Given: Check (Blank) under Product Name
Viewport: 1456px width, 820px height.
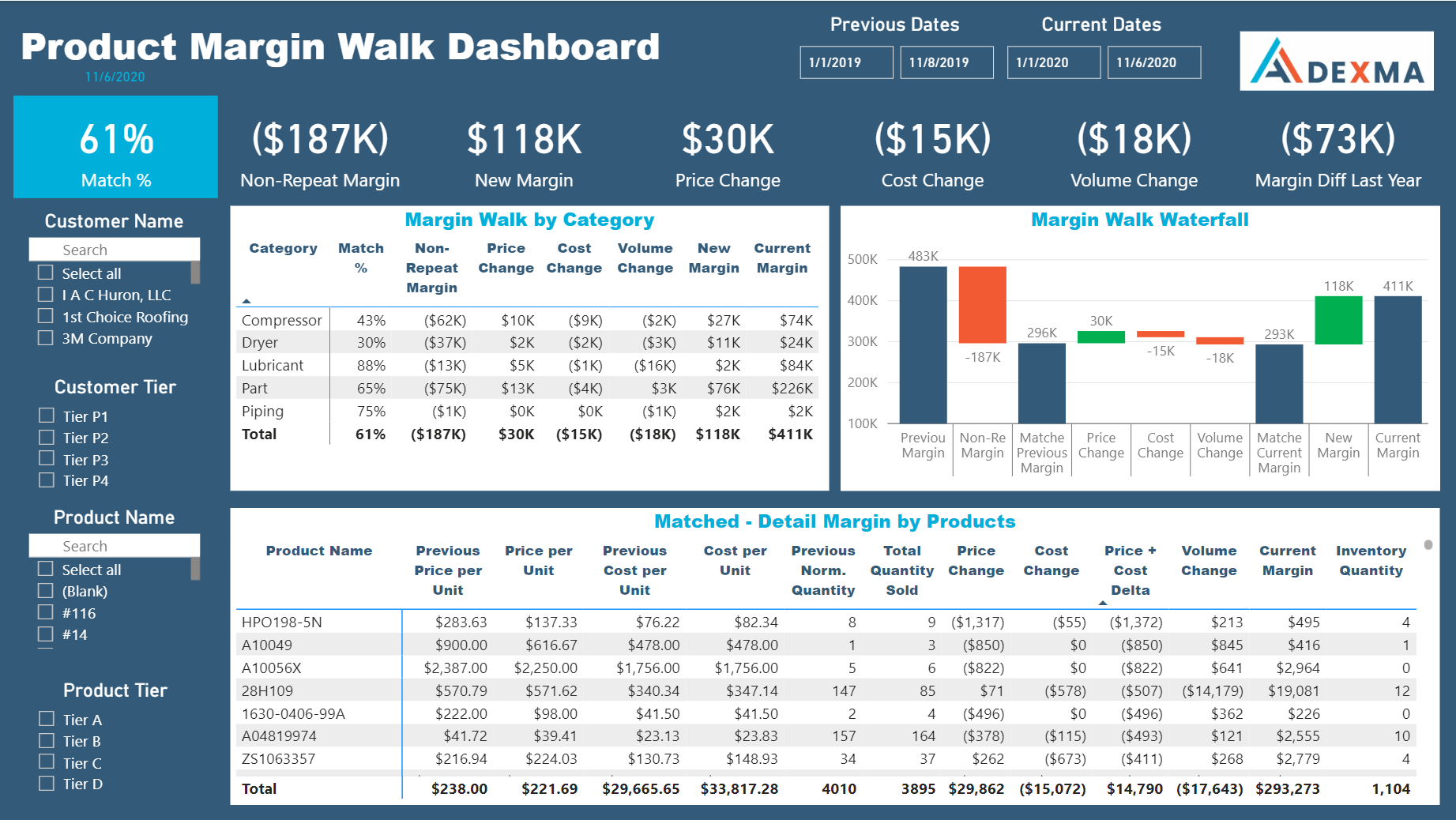Looking at the screenshot, I should 45,591.
